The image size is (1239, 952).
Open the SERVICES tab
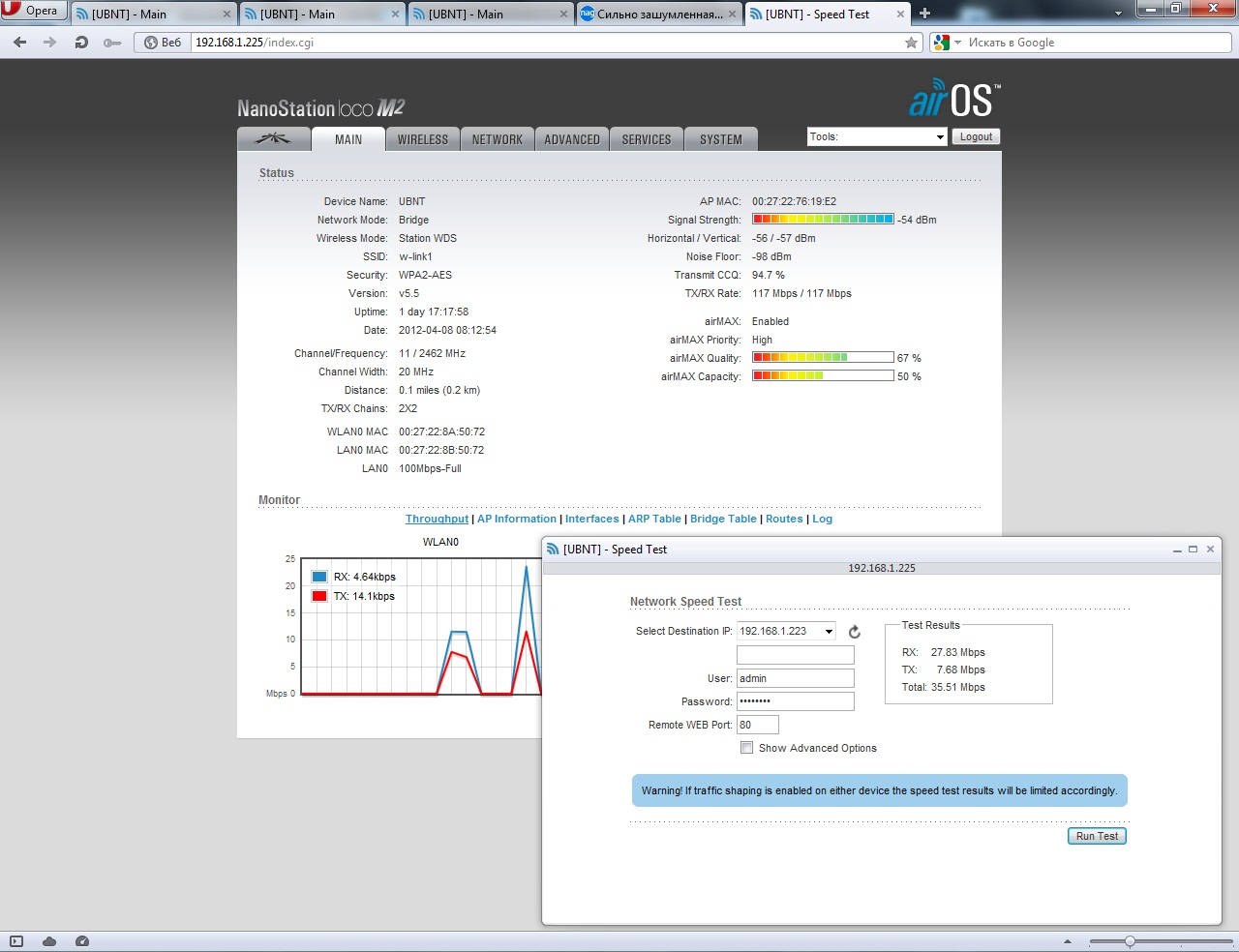point(647,139)
